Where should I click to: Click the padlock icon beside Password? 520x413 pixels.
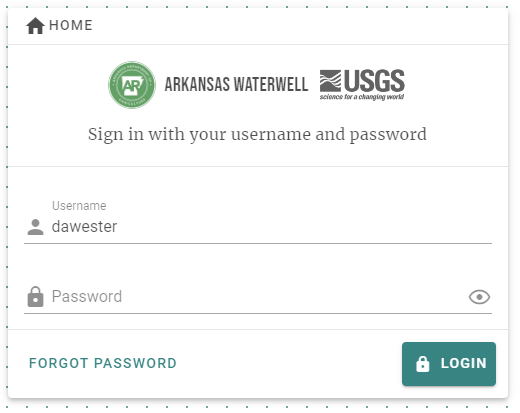(x=35, y=296)
